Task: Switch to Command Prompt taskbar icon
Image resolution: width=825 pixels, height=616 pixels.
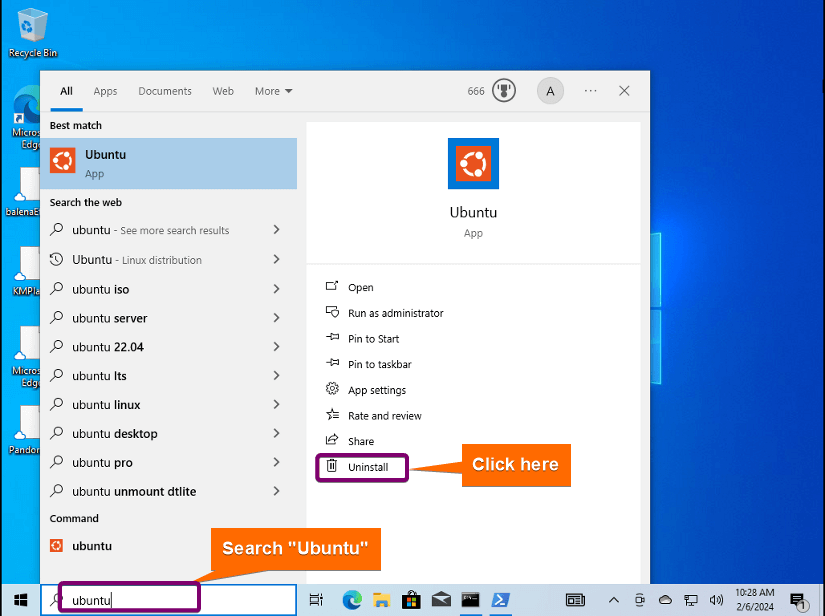Action: pyautogui.click(x=471, y=600)
